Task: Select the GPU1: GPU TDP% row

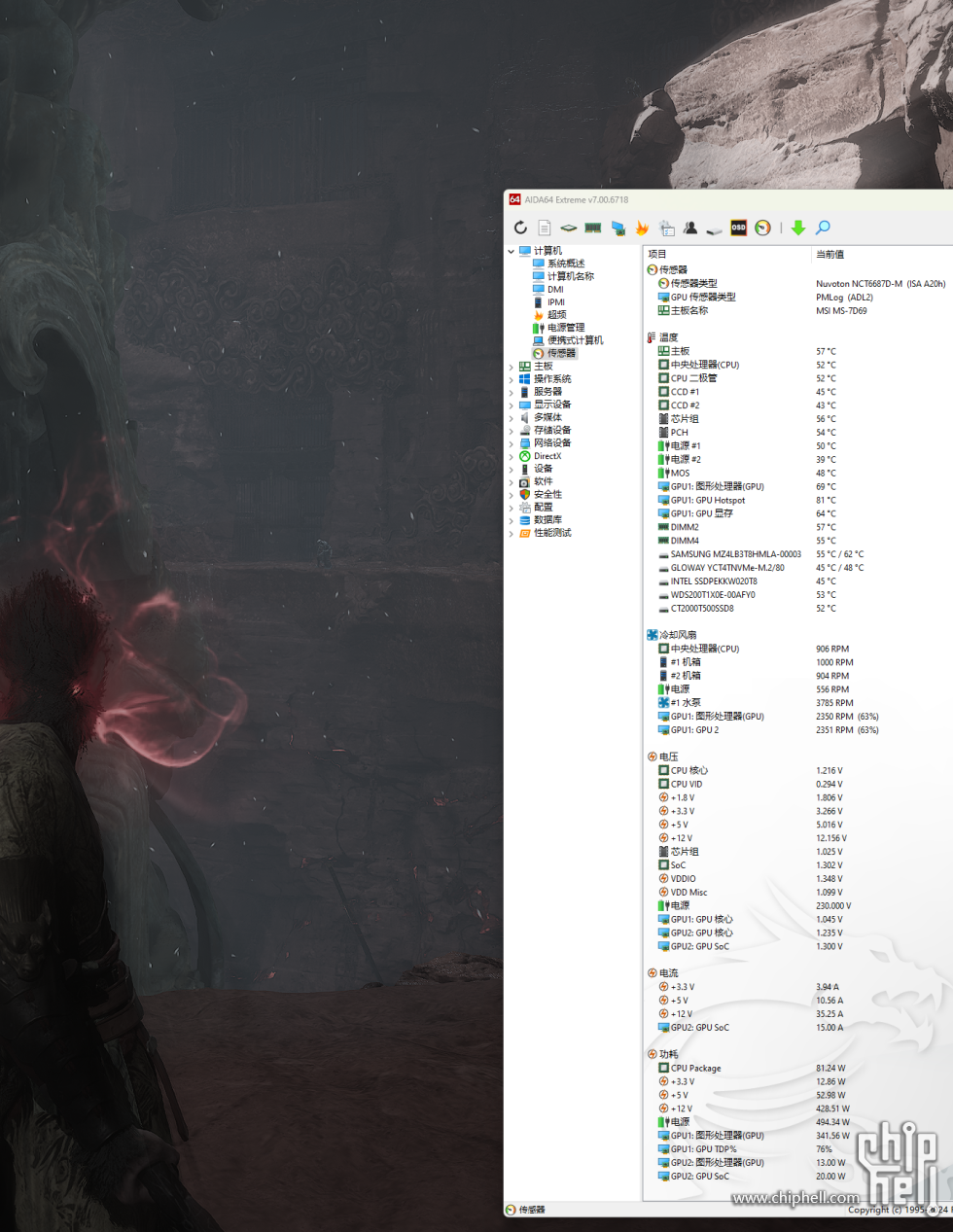Action: click(797, 1148)
